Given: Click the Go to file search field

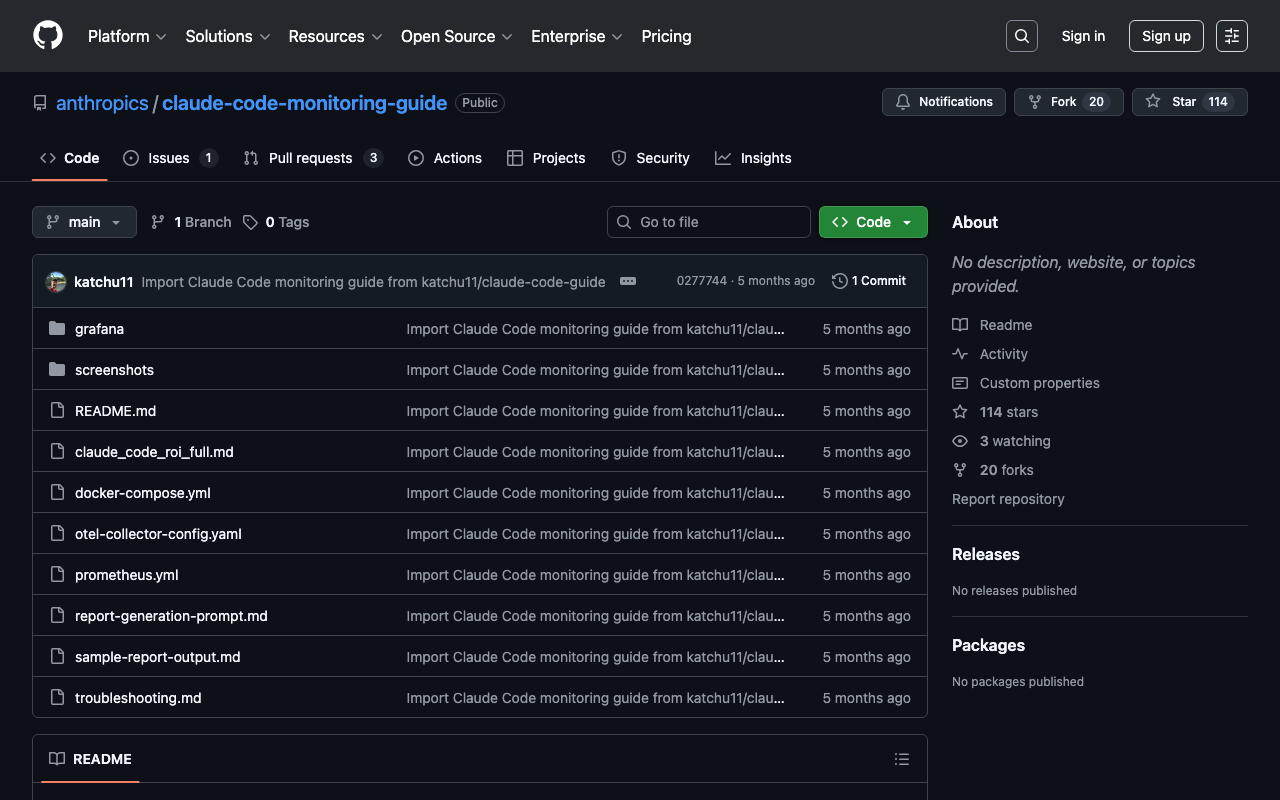Looking at the screenshot, I should coord(709,222).
